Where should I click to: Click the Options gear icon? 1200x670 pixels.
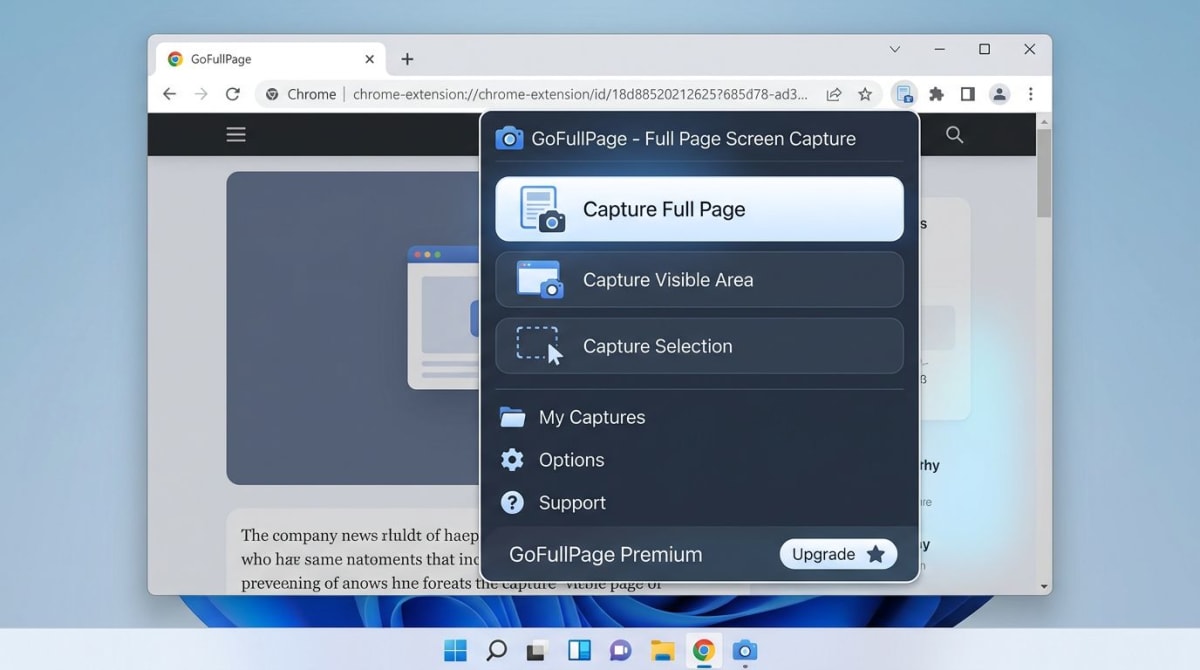tap(512, 460)
